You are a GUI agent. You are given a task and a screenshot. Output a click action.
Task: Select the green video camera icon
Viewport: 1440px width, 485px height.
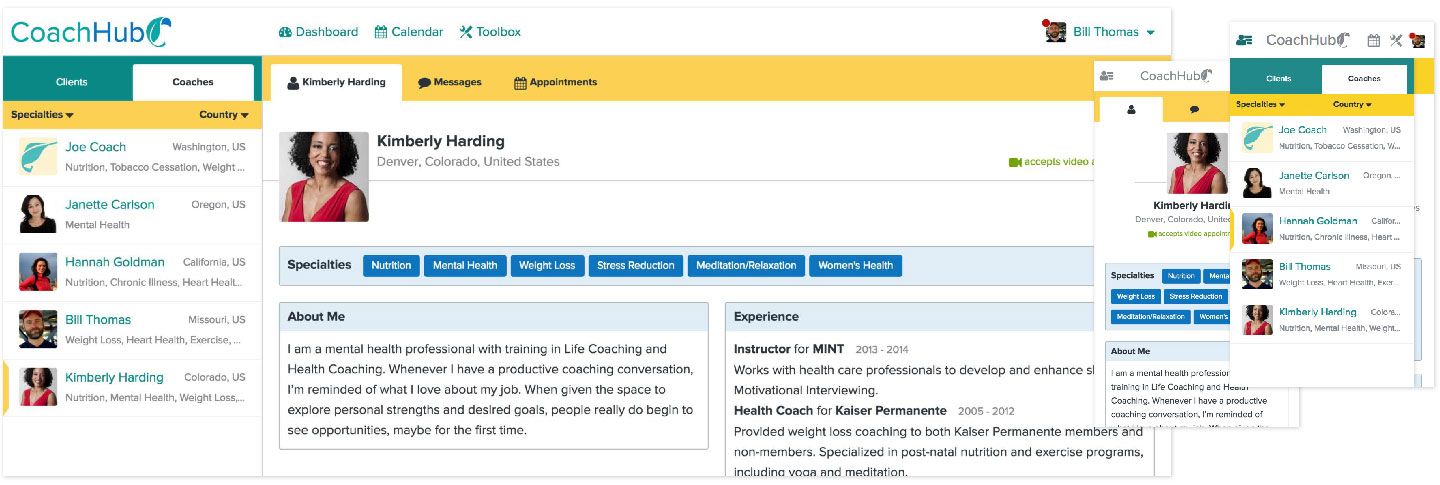coord(1015,162)
